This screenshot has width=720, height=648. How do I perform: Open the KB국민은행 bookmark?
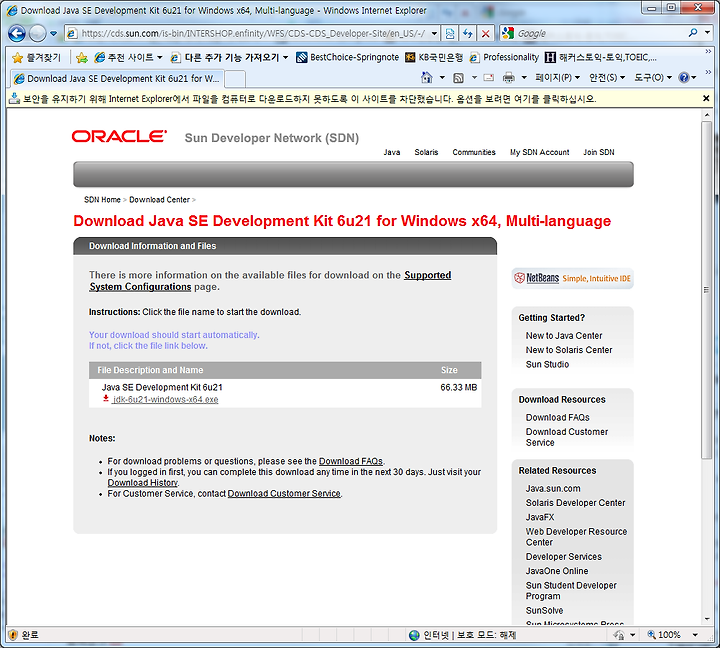(434, 57)
